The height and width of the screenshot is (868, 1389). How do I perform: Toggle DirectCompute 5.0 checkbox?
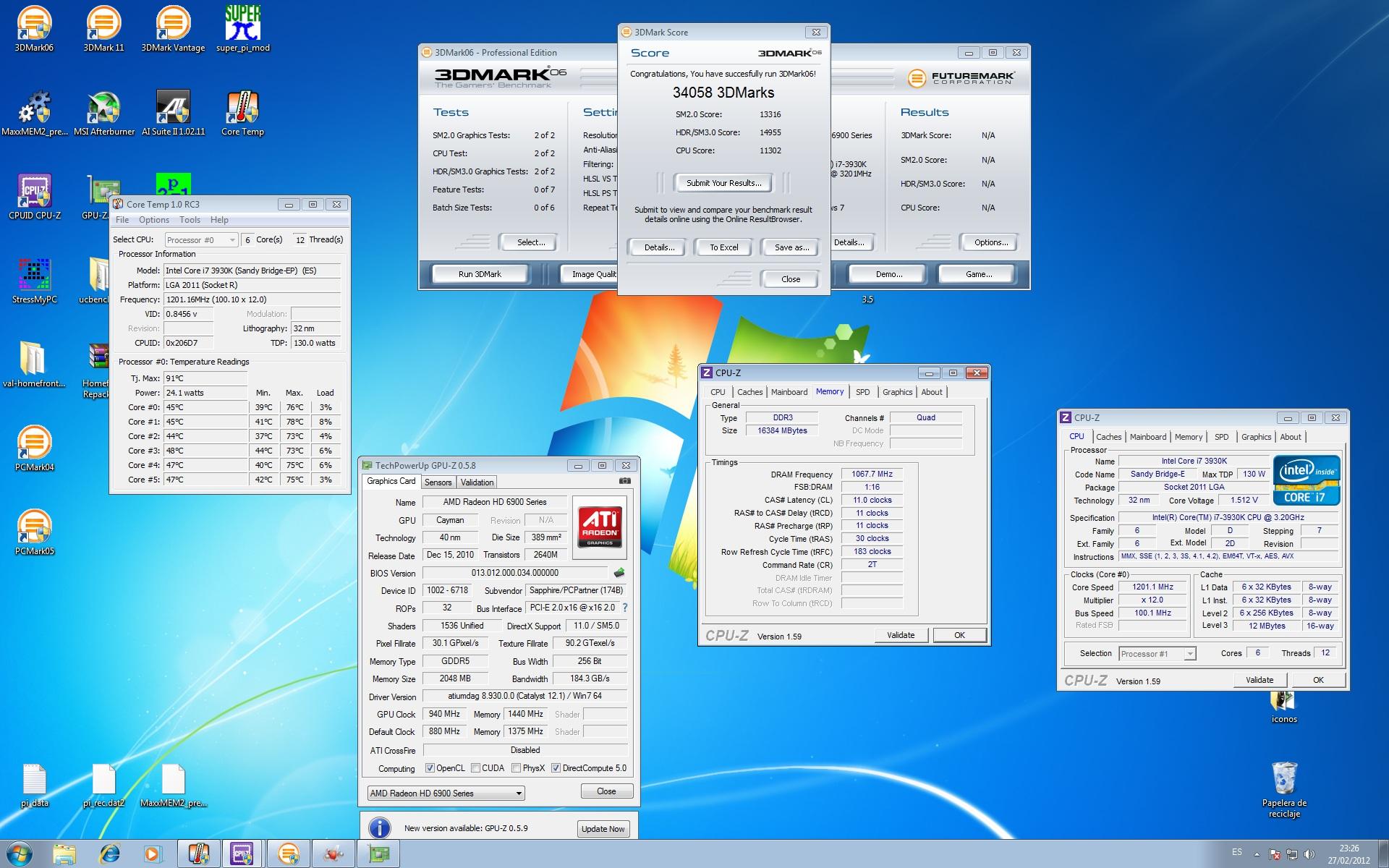point(556,768)
